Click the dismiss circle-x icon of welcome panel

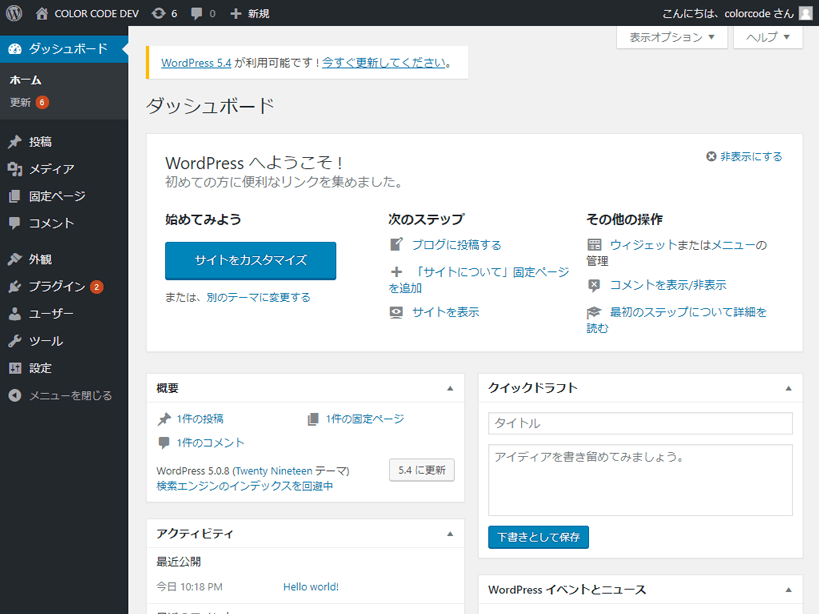[711, 156]
